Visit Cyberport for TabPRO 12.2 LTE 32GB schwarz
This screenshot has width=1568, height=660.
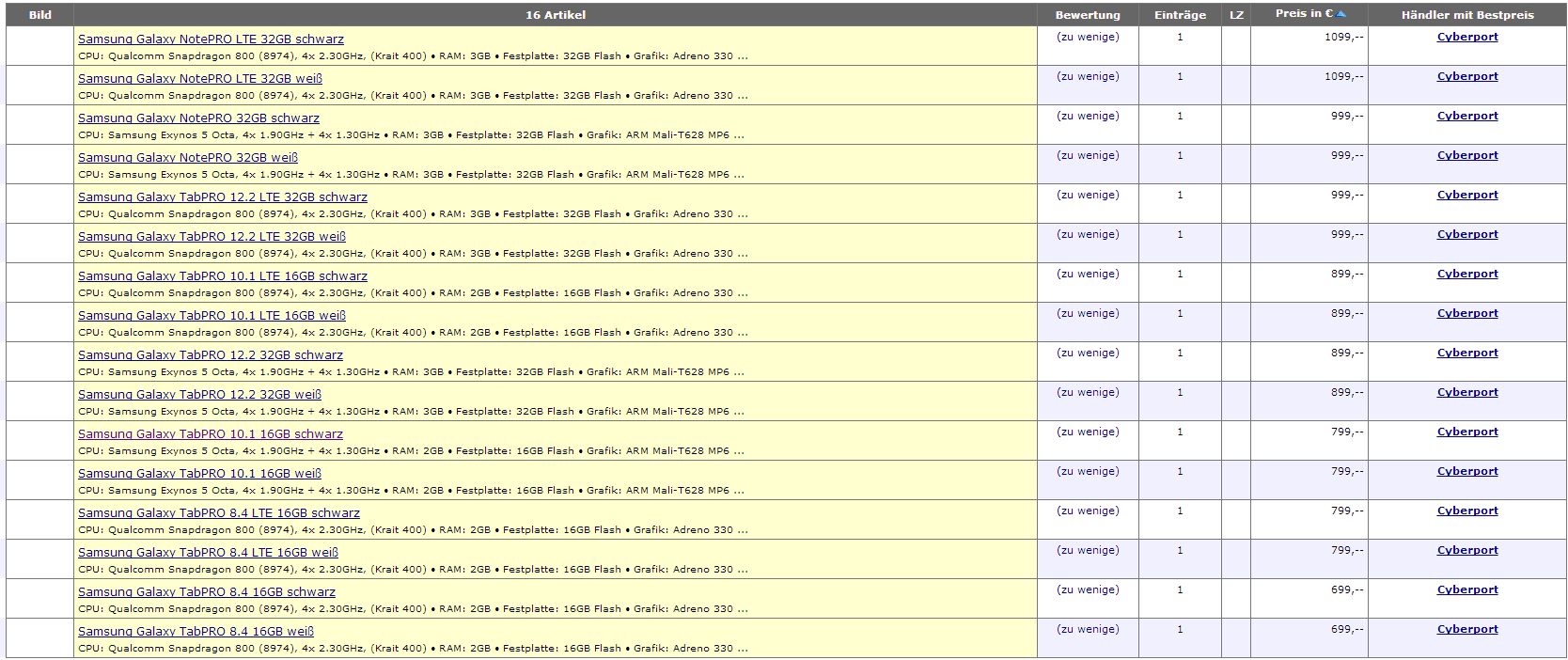[x=1467, y=196]
